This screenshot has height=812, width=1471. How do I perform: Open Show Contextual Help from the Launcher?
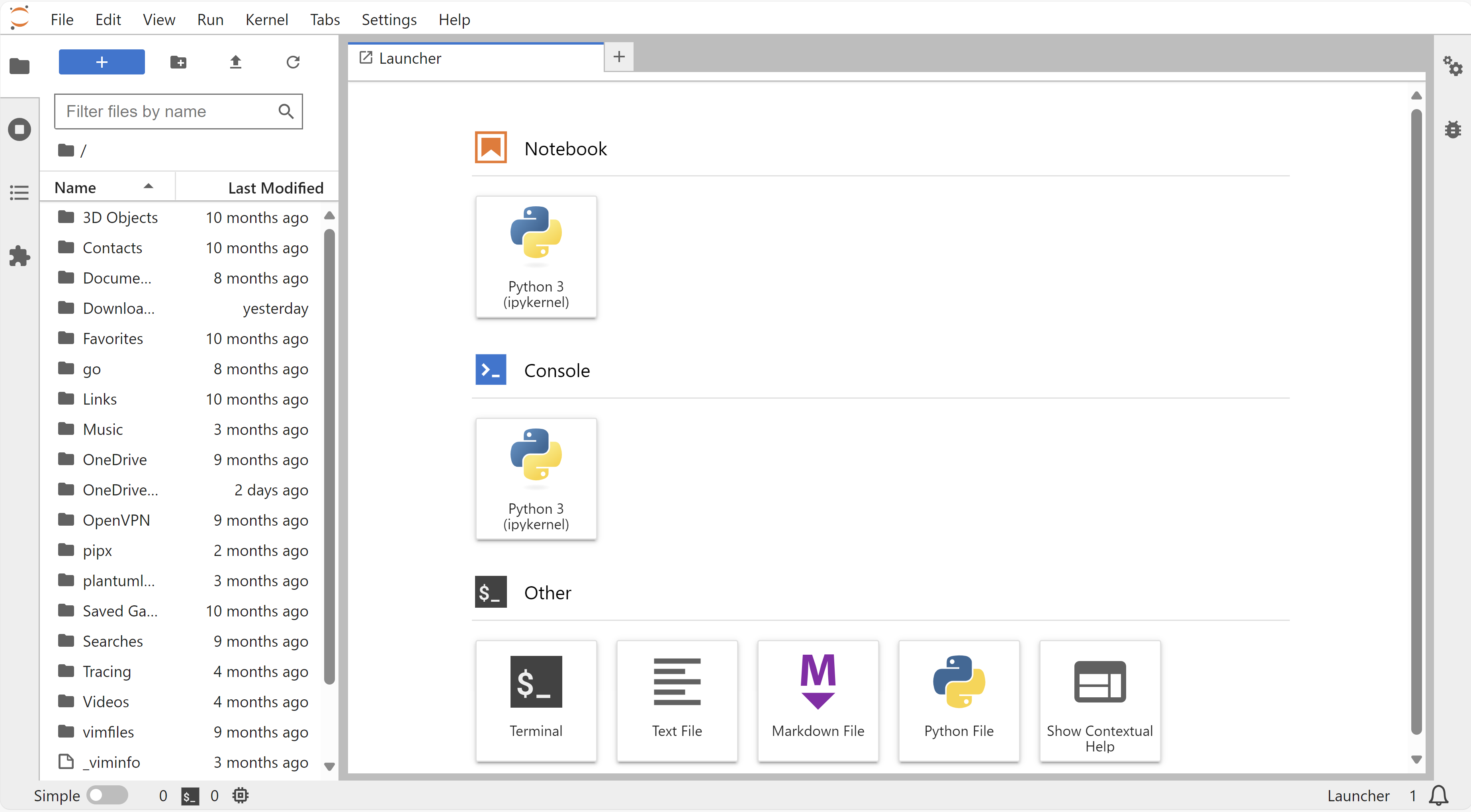[1099, 700]
